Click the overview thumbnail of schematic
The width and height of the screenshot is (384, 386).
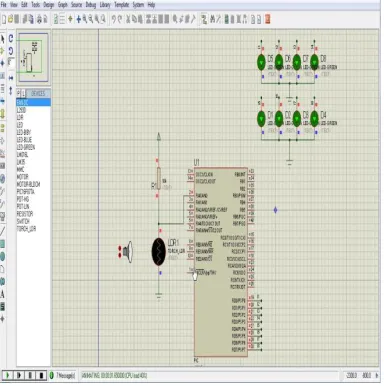[x=33, y=57]
